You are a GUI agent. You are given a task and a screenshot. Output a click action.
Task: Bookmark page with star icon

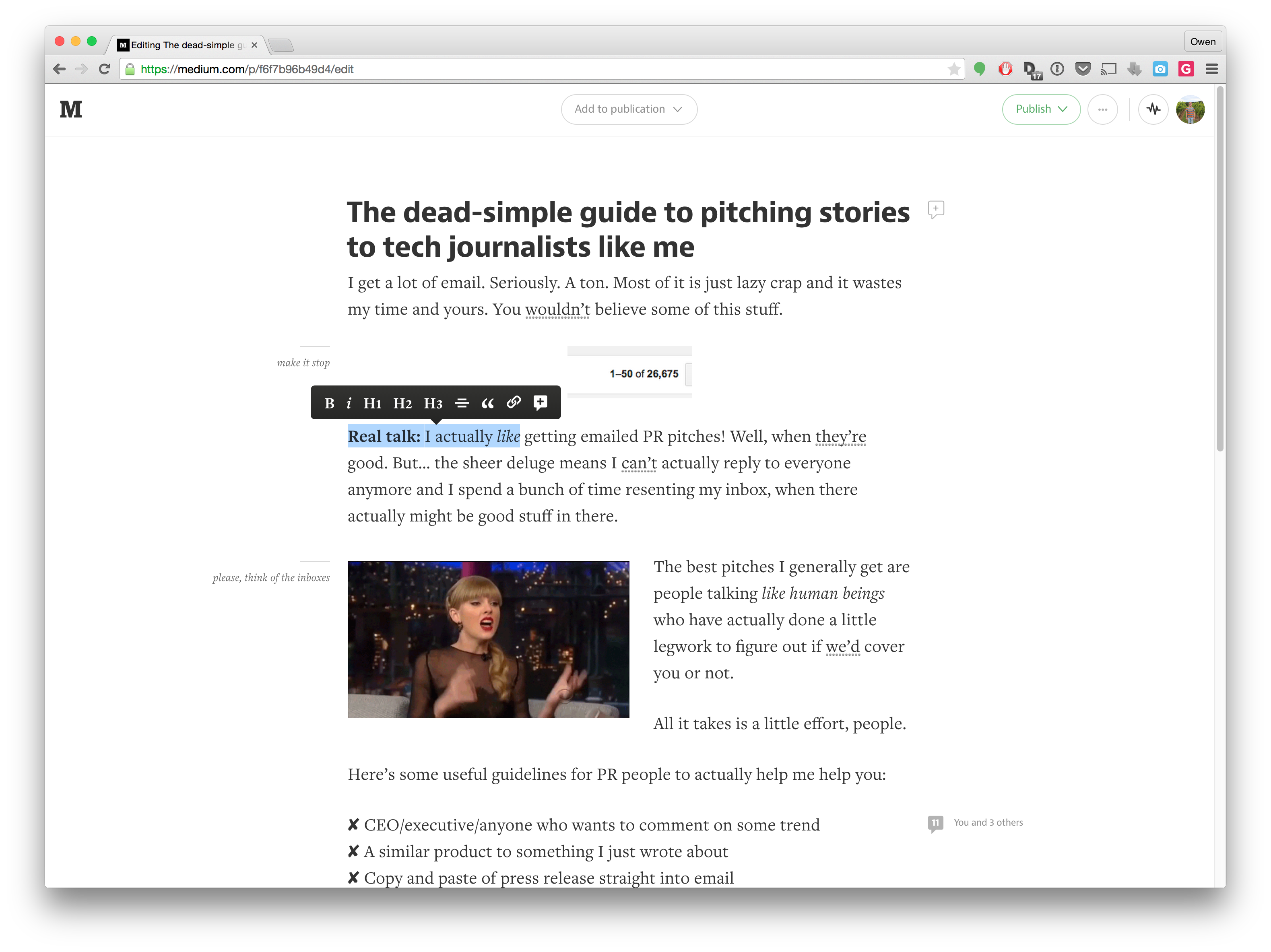954,69
